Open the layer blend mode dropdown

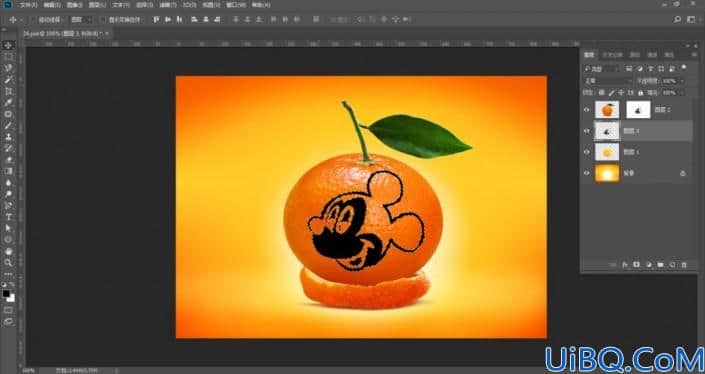tap(608, 81)
